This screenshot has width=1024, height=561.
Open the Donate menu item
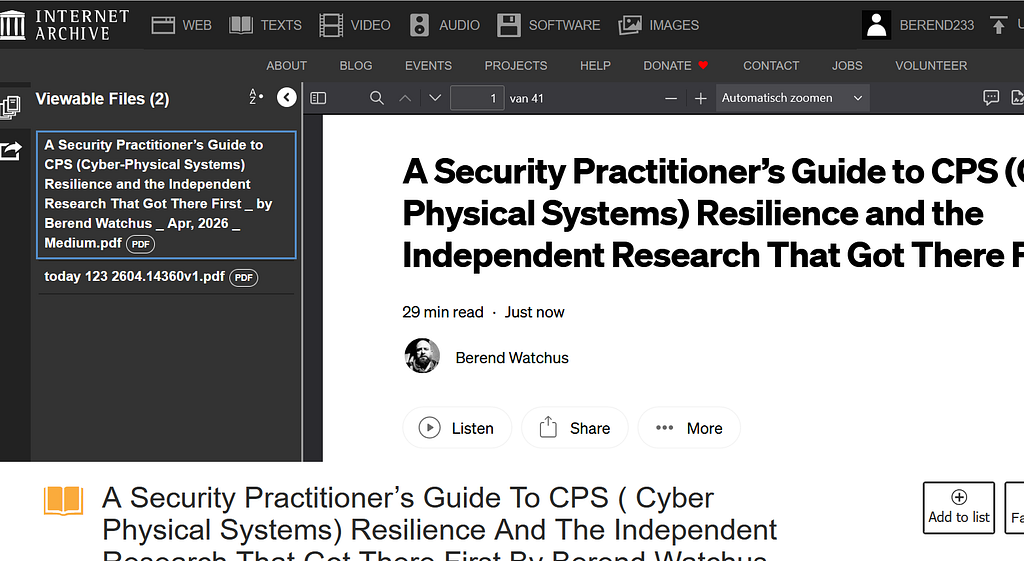(x=675, y=66)
